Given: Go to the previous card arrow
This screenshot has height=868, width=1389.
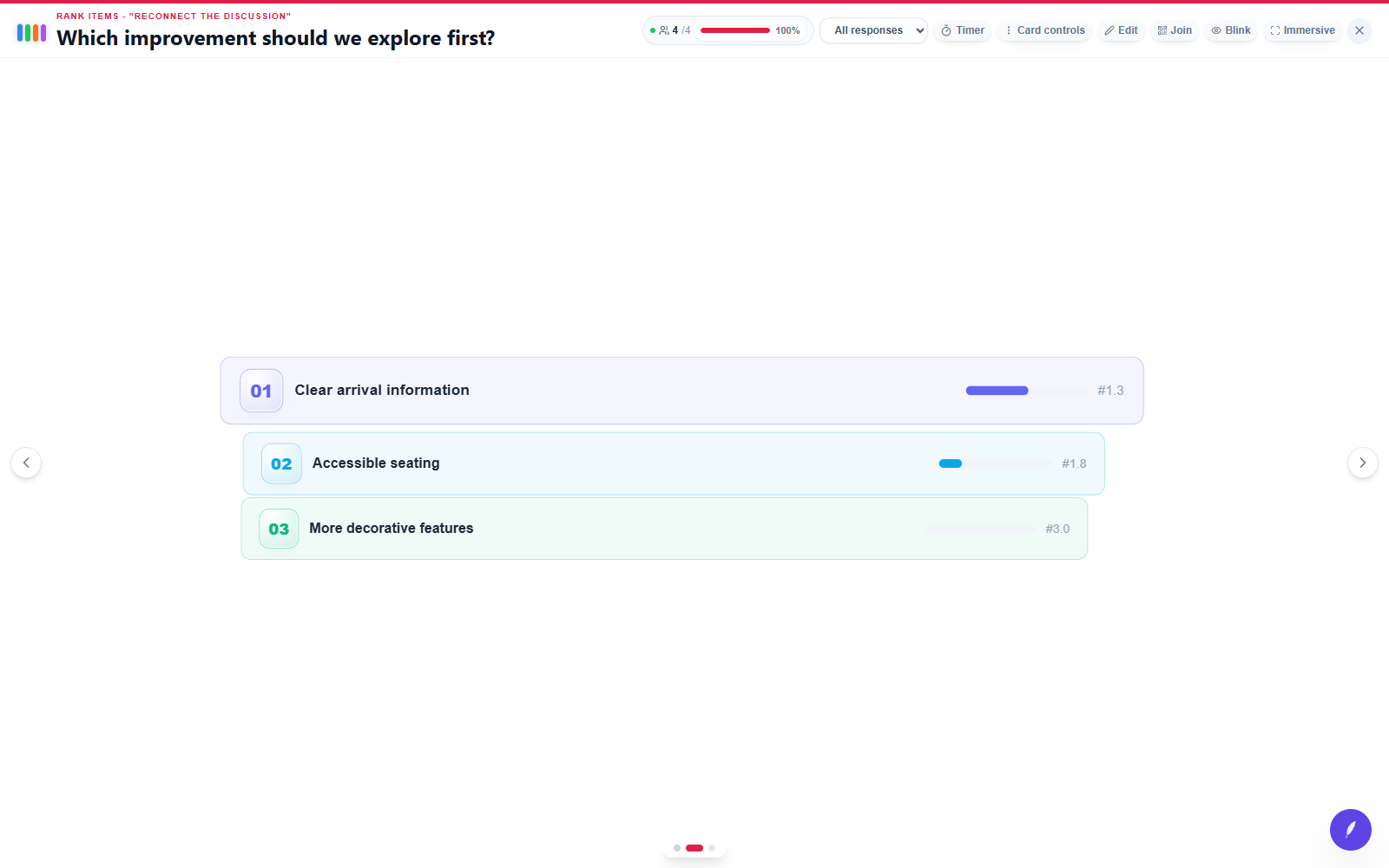Looking at the screenshot, I should pyautogui.click(x=26, y=463).
